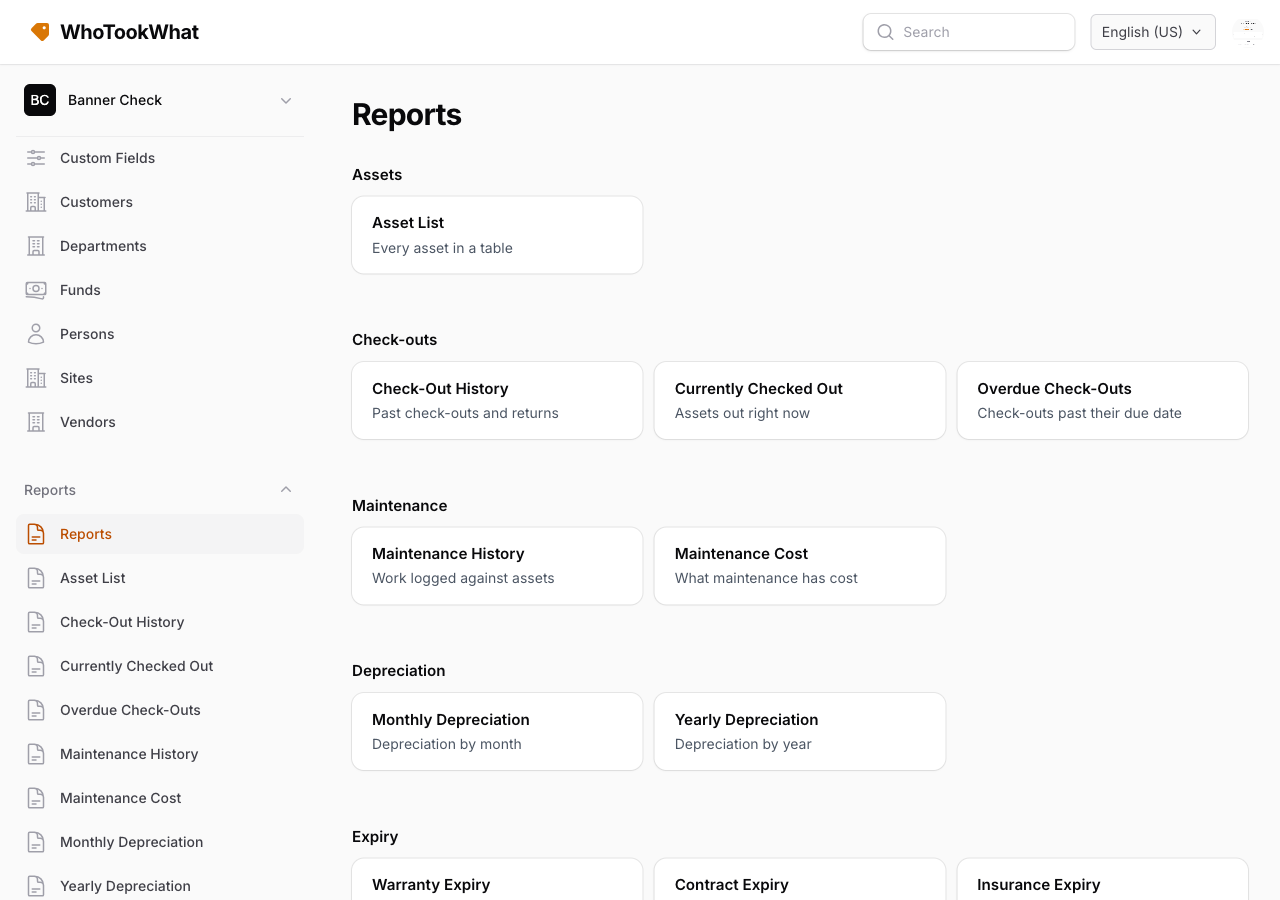
Task: Click the Vendors building icon
Action: coord(36,422)
